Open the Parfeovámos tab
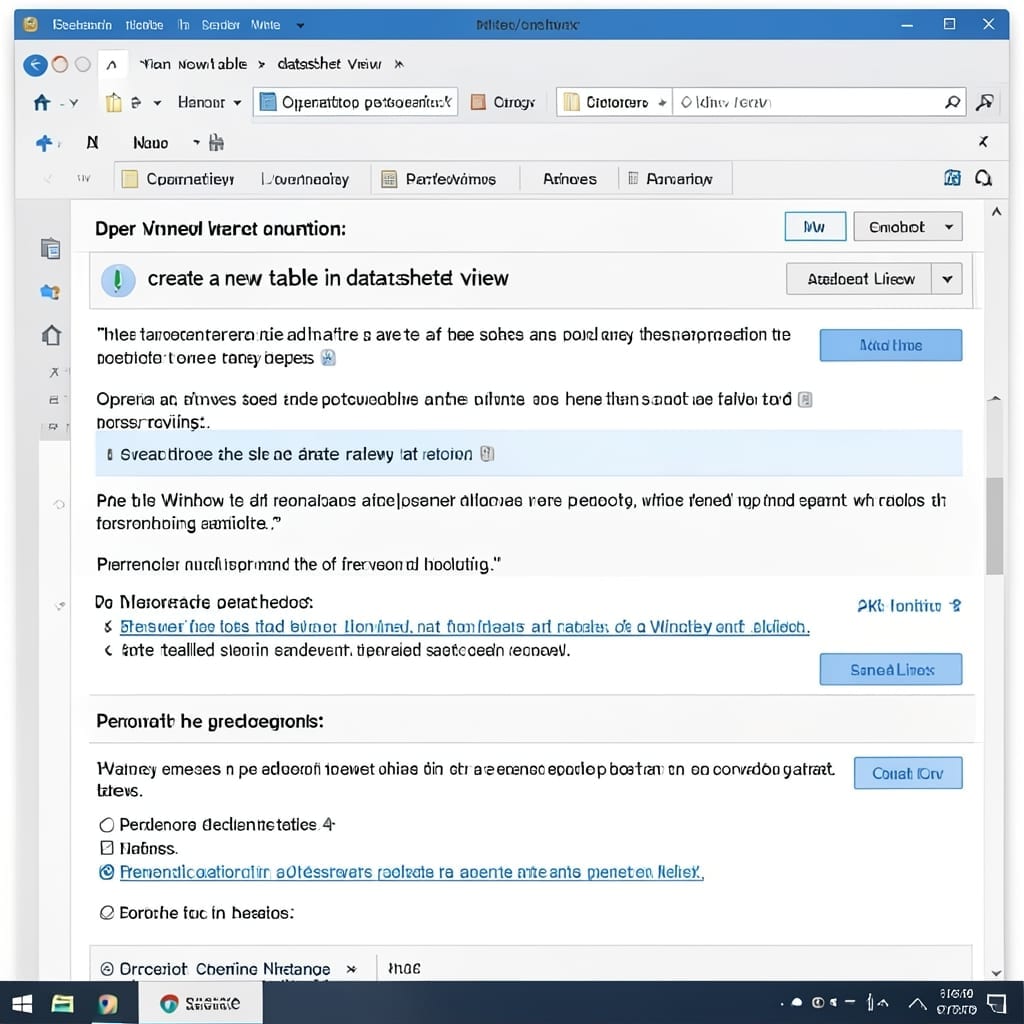This screenshot has width=1024, height=1024. (x=438, y=179)
